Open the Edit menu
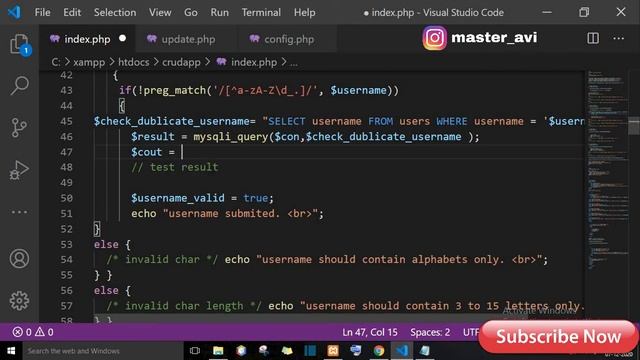 click(72, 13)
